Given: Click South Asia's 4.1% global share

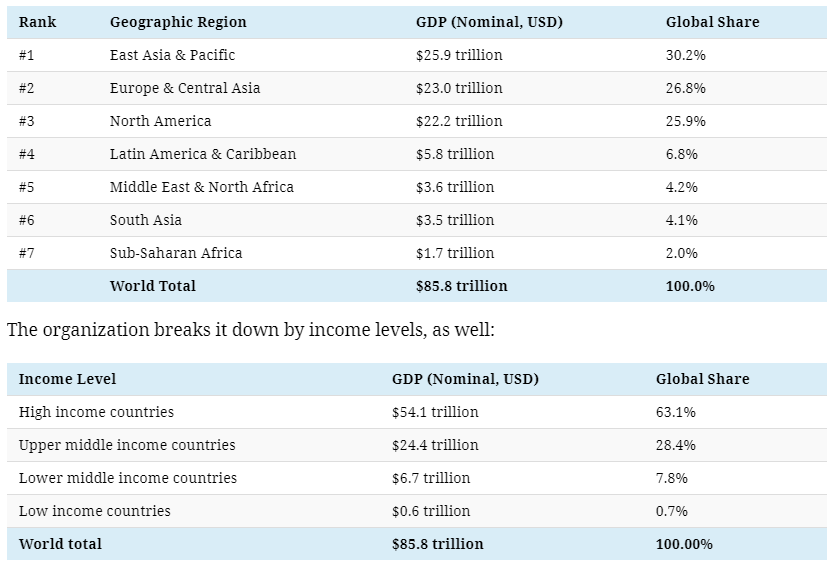Looking at the screenshot, I should click(x=682, y=220).
